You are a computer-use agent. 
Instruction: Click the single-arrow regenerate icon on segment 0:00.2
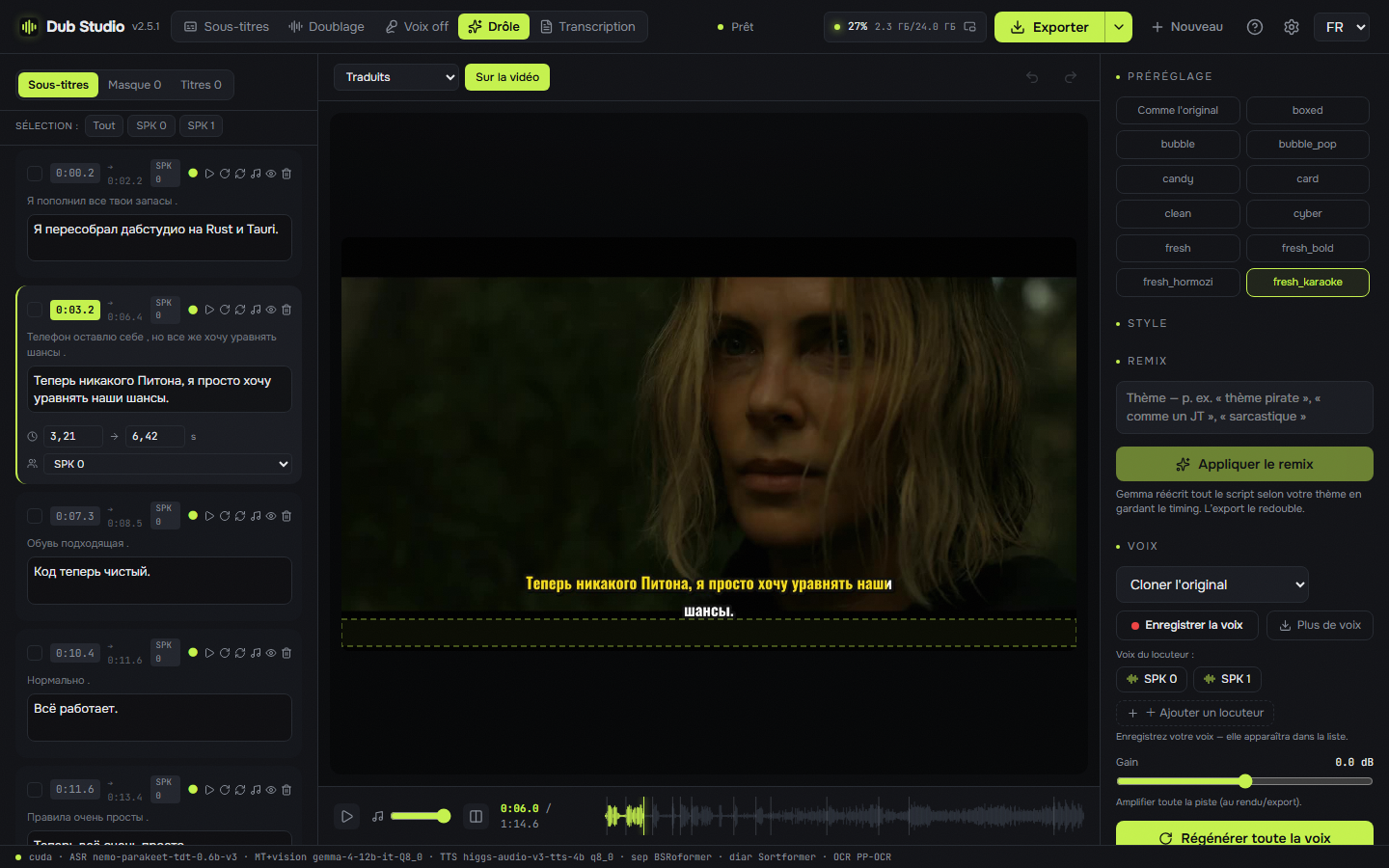pos(225,174)
